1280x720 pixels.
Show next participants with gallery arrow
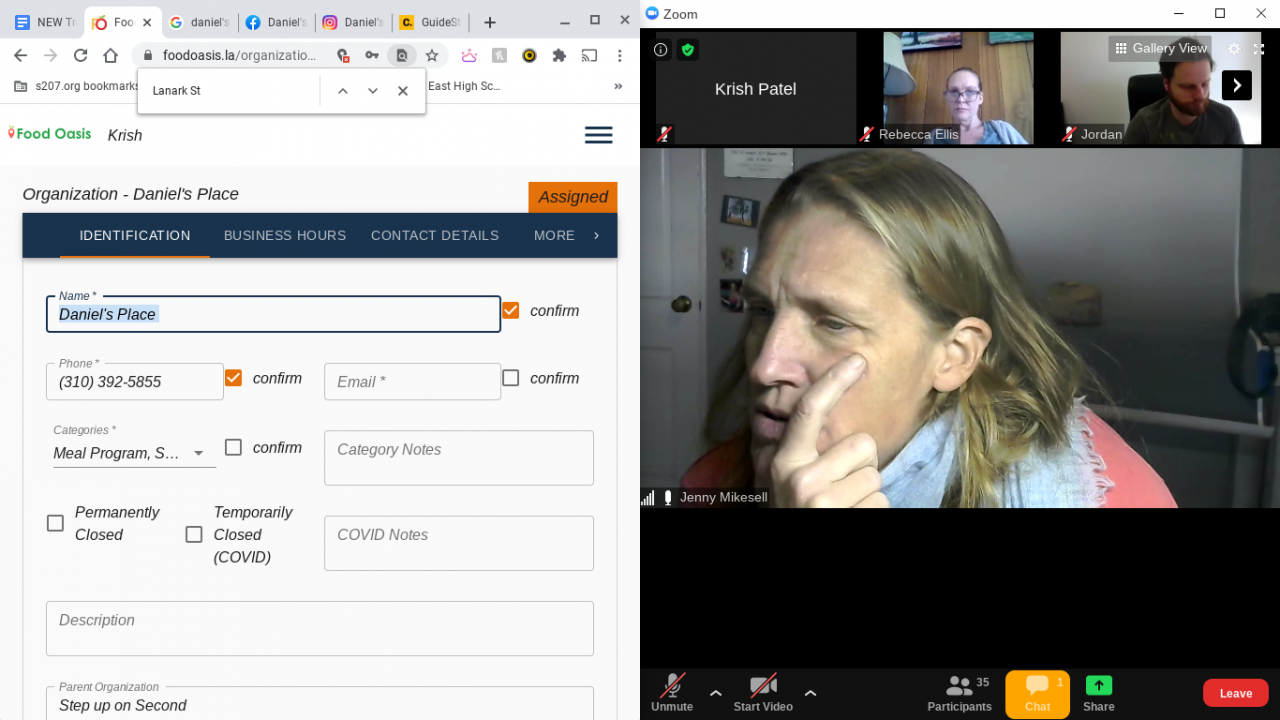[x=1237, y=85]
